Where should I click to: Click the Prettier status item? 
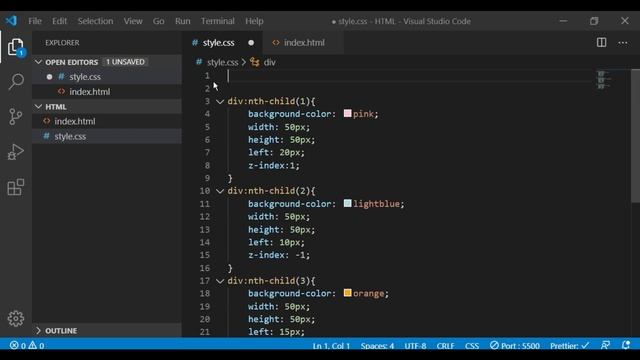(x=569, y=346)
